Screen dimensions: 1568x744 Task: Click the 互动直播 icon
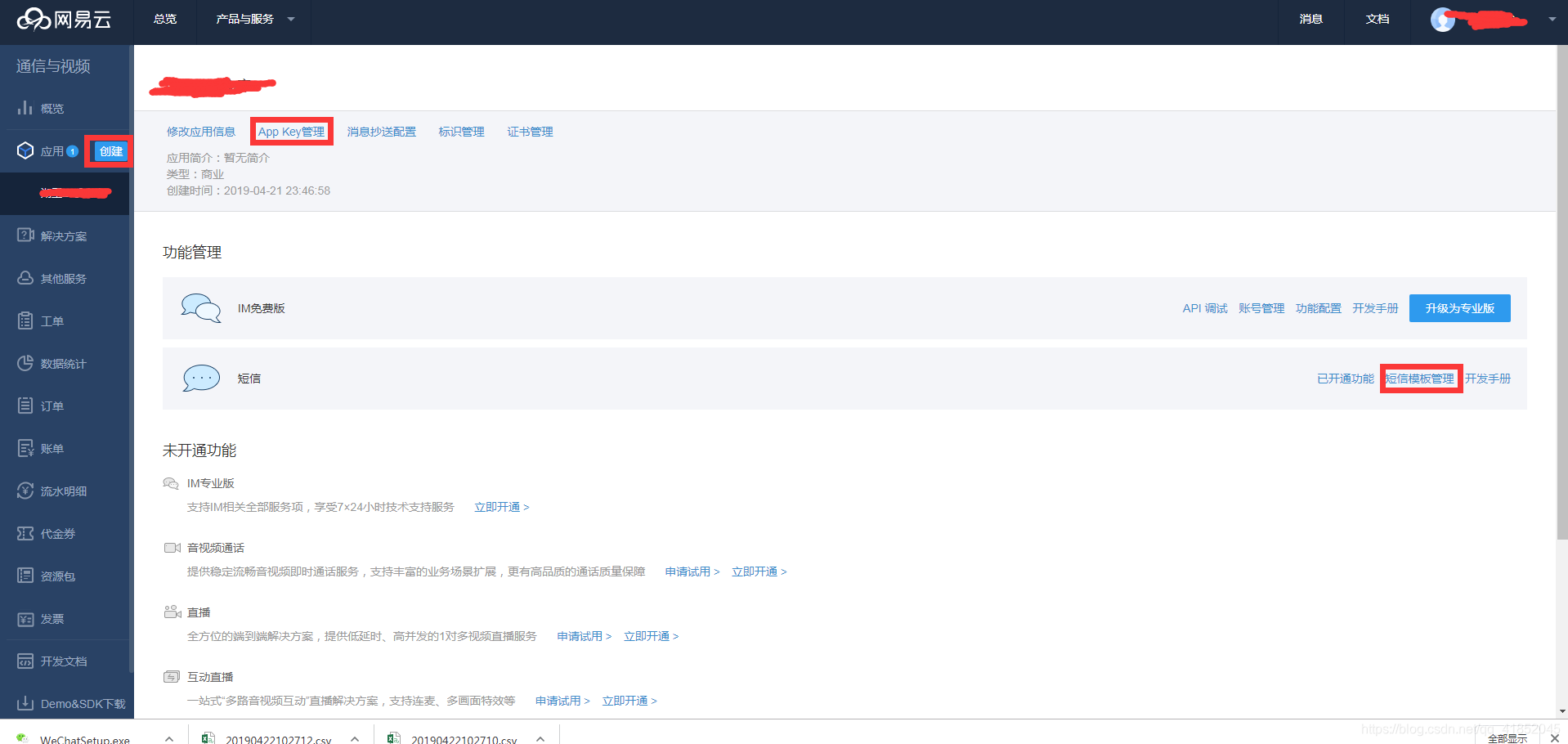pos(172,676)
